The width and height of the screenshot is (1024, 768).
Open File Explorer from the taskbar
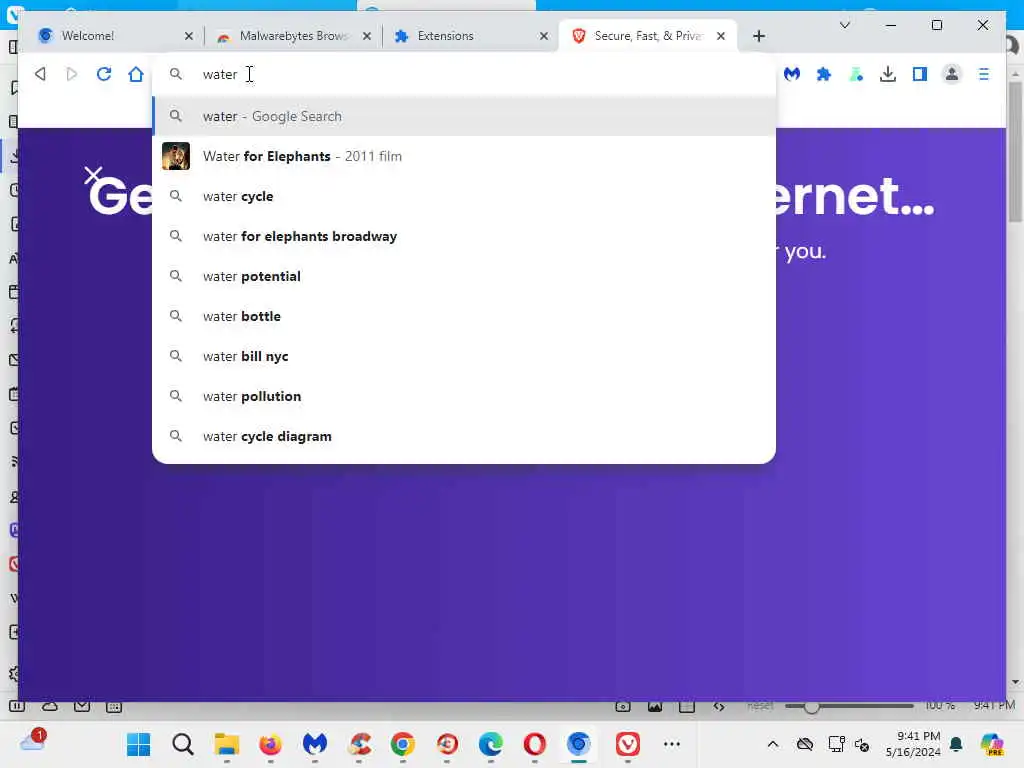click(x=227, y=744)
